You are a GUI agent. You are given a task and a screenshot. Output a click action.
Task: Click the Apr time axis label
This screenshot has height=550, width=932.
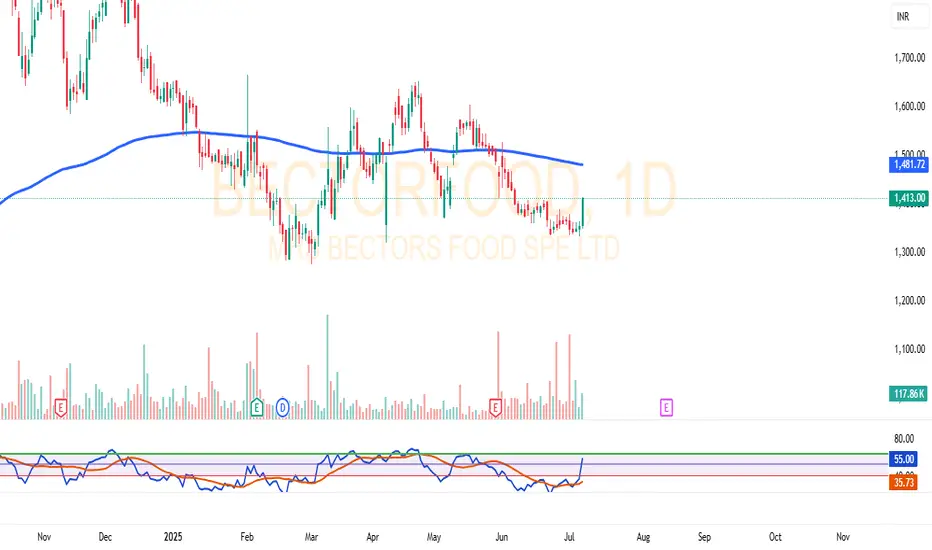[373, 537]
